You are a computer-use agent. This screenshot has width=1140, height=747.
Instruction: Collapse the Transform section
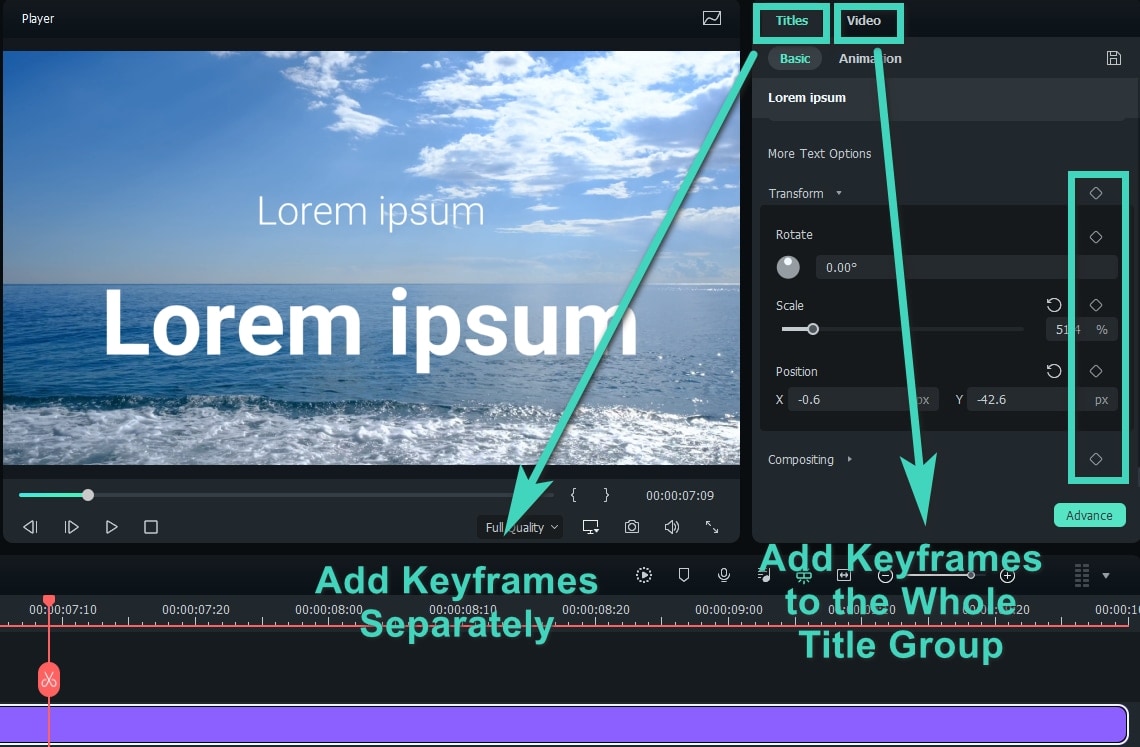839,193
